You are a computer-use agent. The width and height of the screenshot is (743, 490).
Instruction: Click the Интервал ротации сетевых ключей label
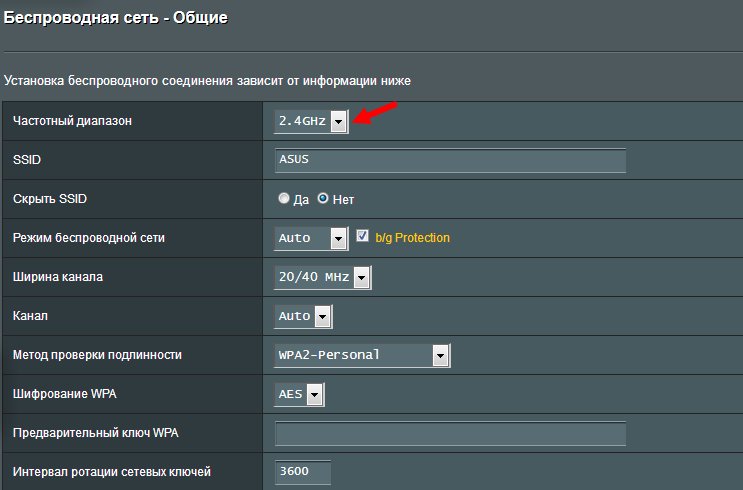111,472
